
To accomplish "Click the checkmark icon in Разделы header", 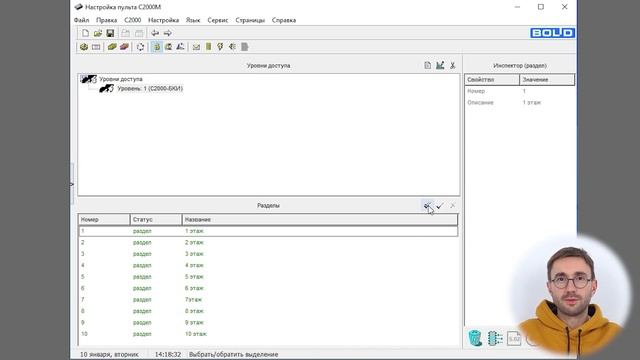I will (x=440, y=206).
